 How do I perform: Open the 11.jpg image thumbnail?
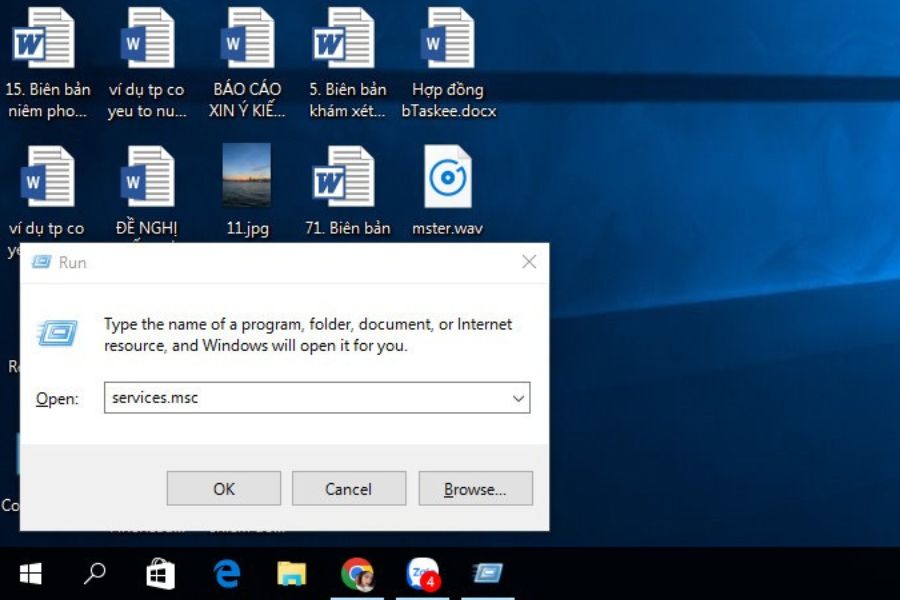click(246, 176)
